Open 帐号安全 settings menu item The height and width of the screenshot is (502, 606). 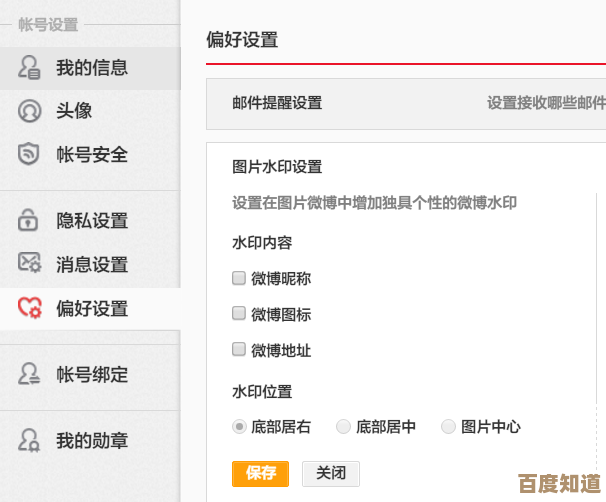[x=91, y=154]
